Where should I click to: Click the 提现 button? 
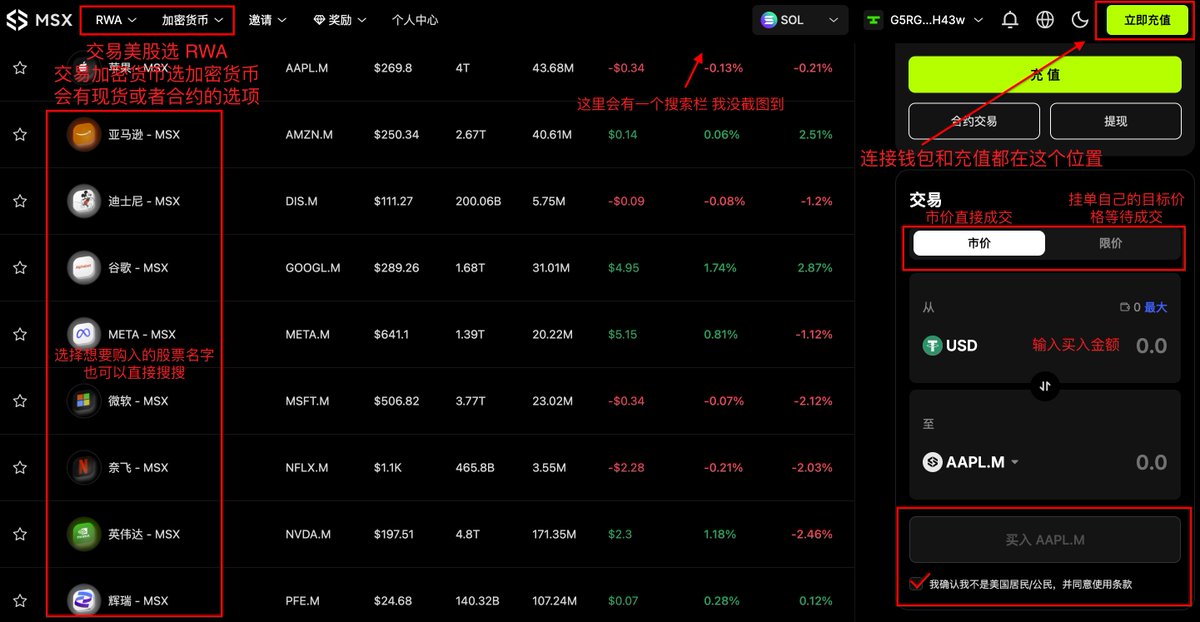(1115, 121)
